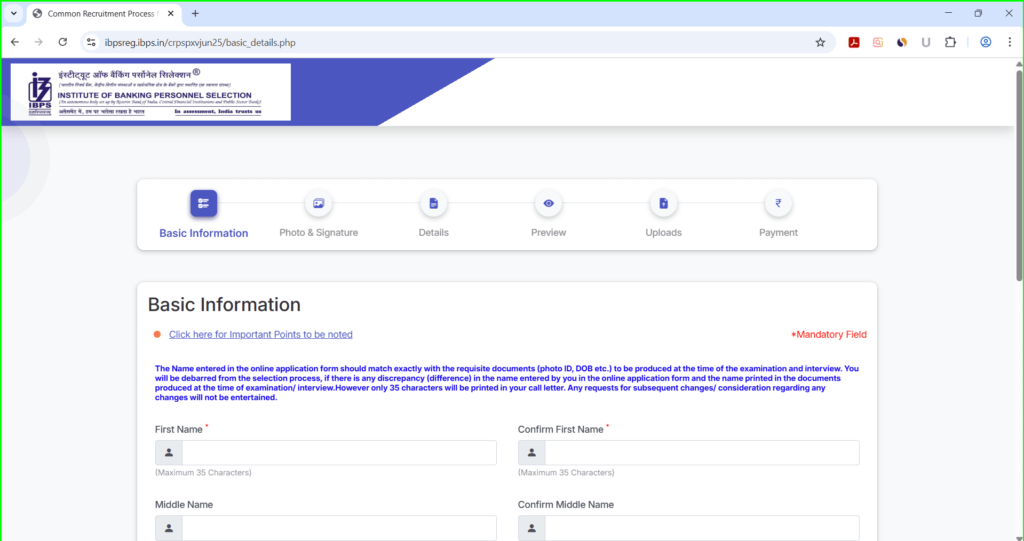1024x541 pixels.
Task: Click the Mandatory Field red text
Action: pos(829,335)
